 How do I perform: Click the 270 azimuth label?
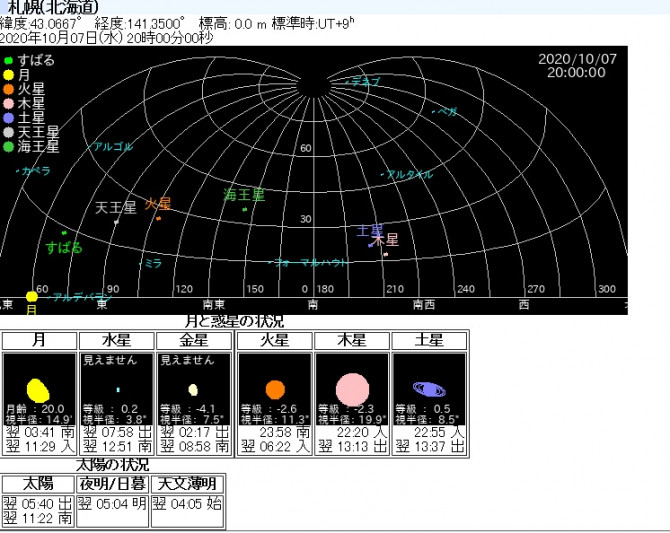pos(536,289)
